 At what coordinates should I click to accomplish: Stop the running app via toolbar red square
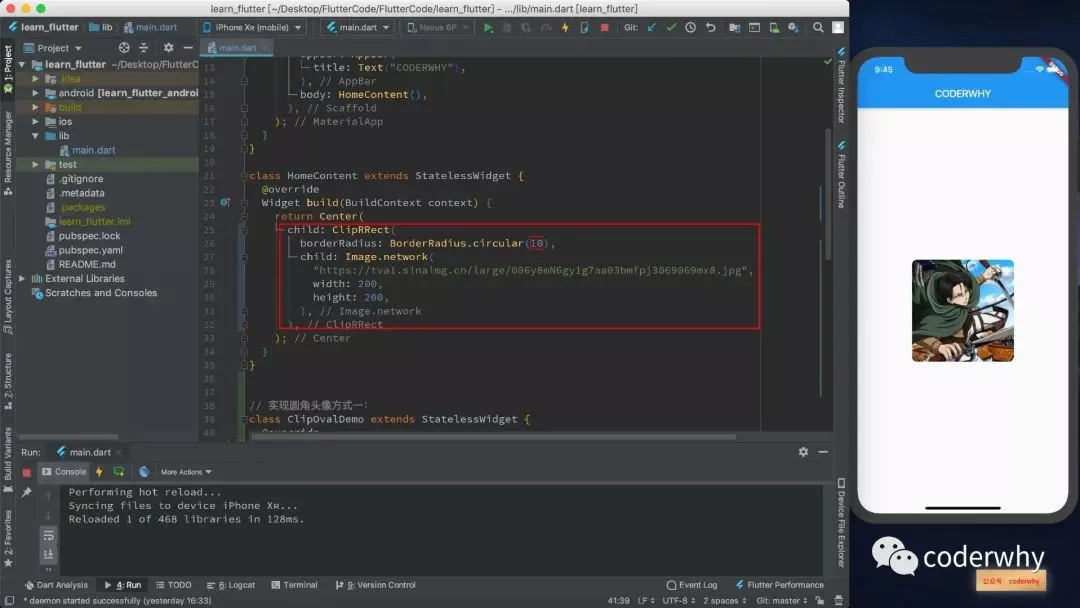click(x=604, y=28)
